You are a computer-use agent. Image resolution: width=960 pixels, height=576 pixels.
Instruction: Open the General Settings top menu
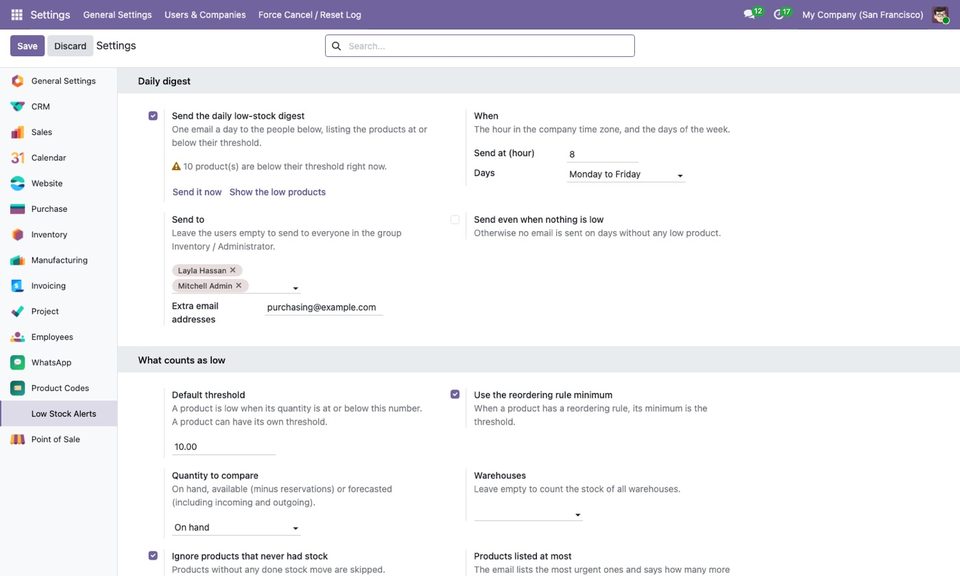coord(118,15)
